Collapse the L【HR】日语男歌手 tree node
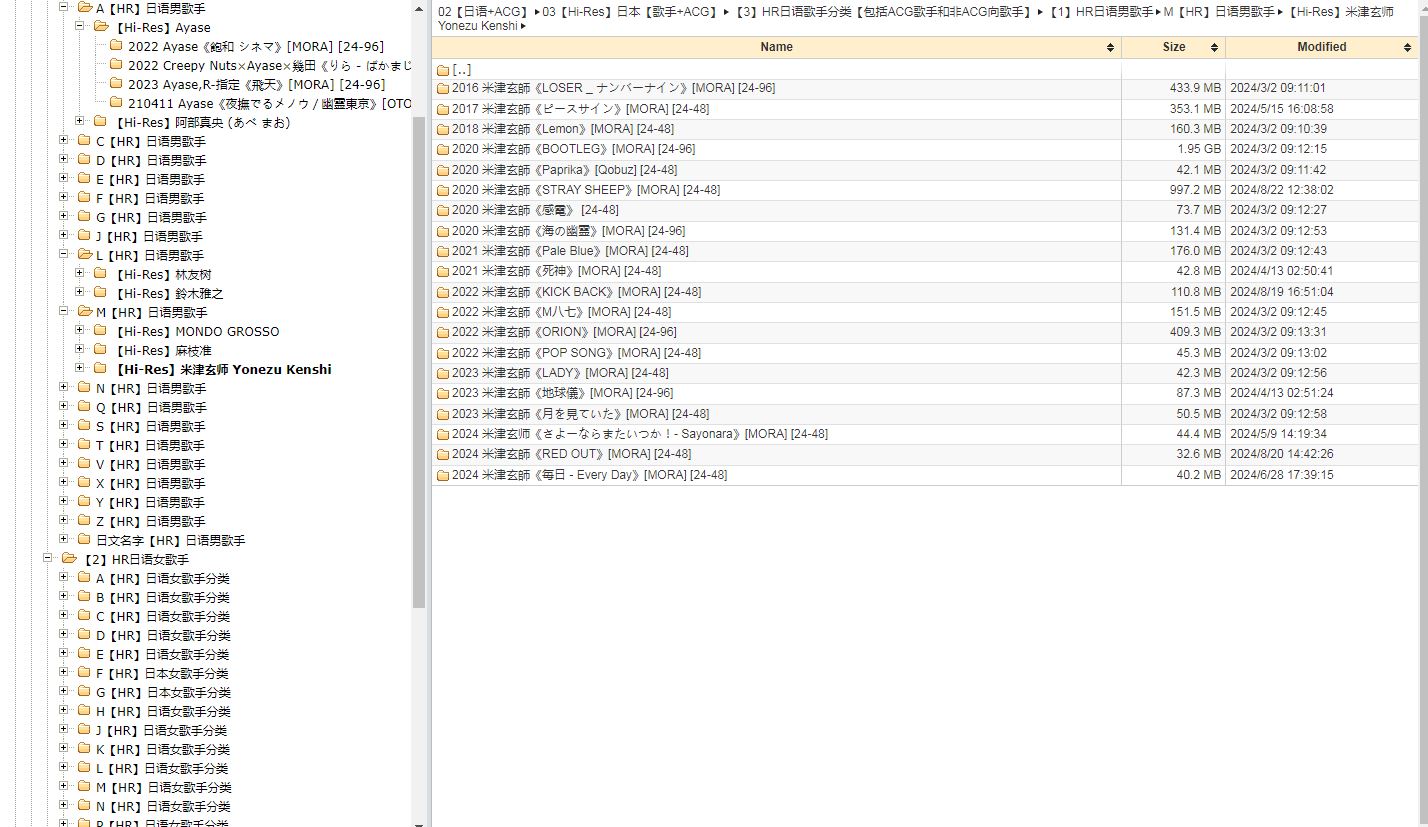Viewport: 1428px width, 827px height. tap(64, 255)
